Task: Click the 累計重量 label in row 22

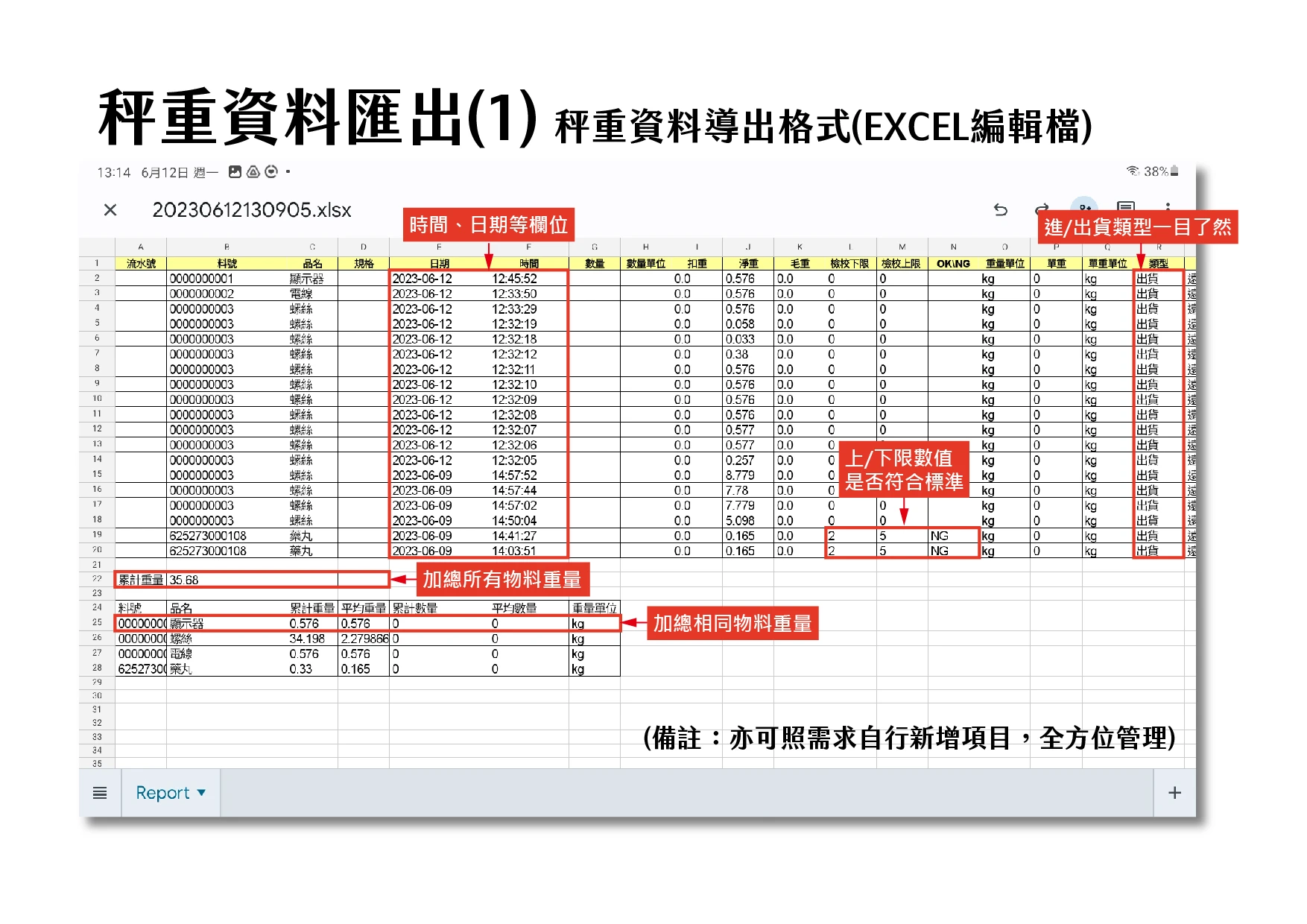Action: coord(141,580)
